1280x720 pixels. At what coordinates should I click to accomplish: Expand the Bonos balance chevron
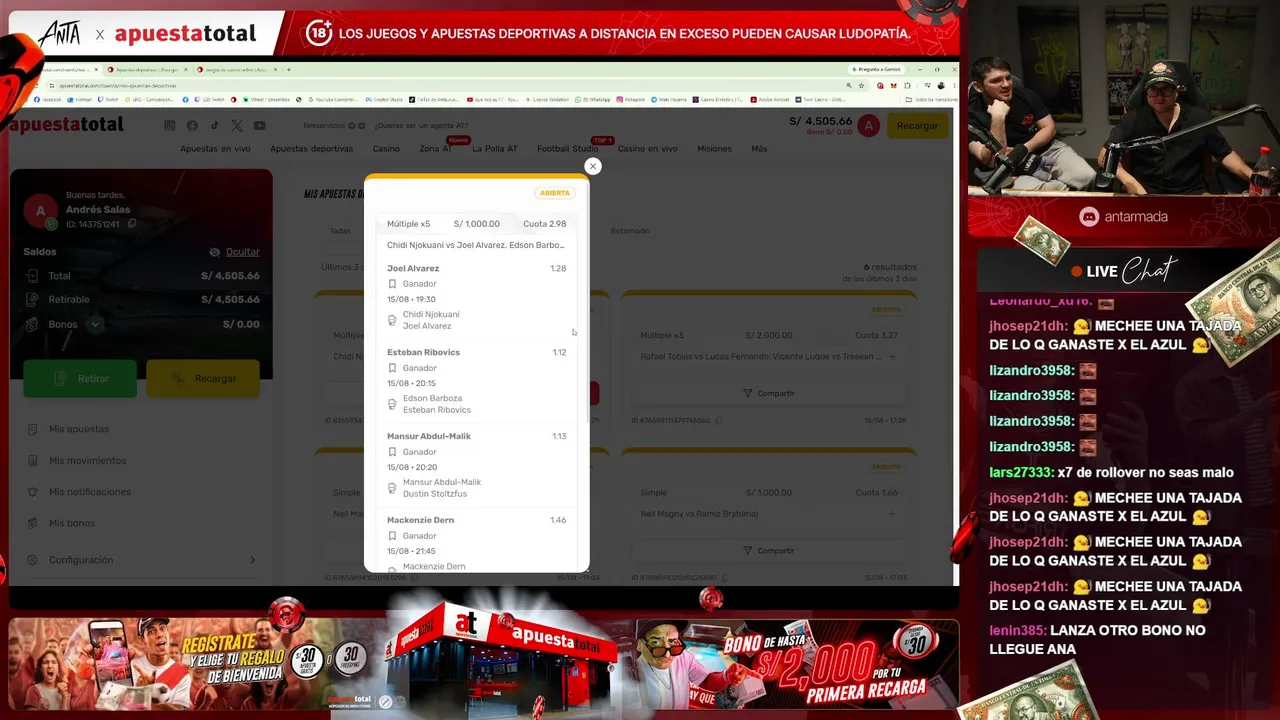(95, 324)
